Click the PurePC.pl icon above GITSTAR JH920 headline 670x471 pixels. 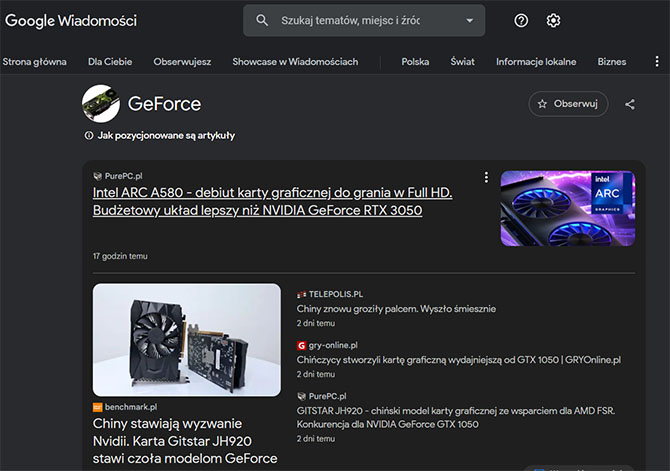click(302, 396)
